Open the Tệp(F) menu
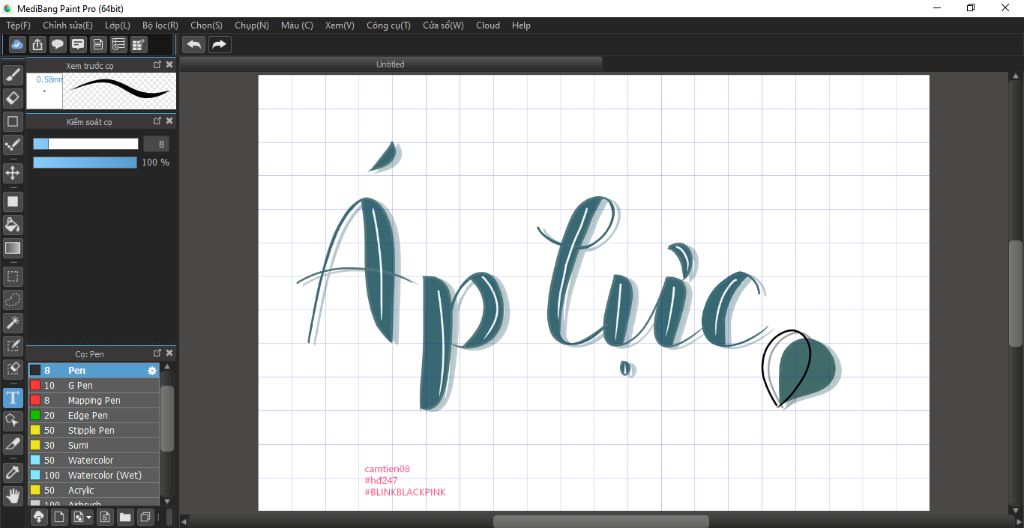This screenshot has height=528, width=1024. [18, 25]
